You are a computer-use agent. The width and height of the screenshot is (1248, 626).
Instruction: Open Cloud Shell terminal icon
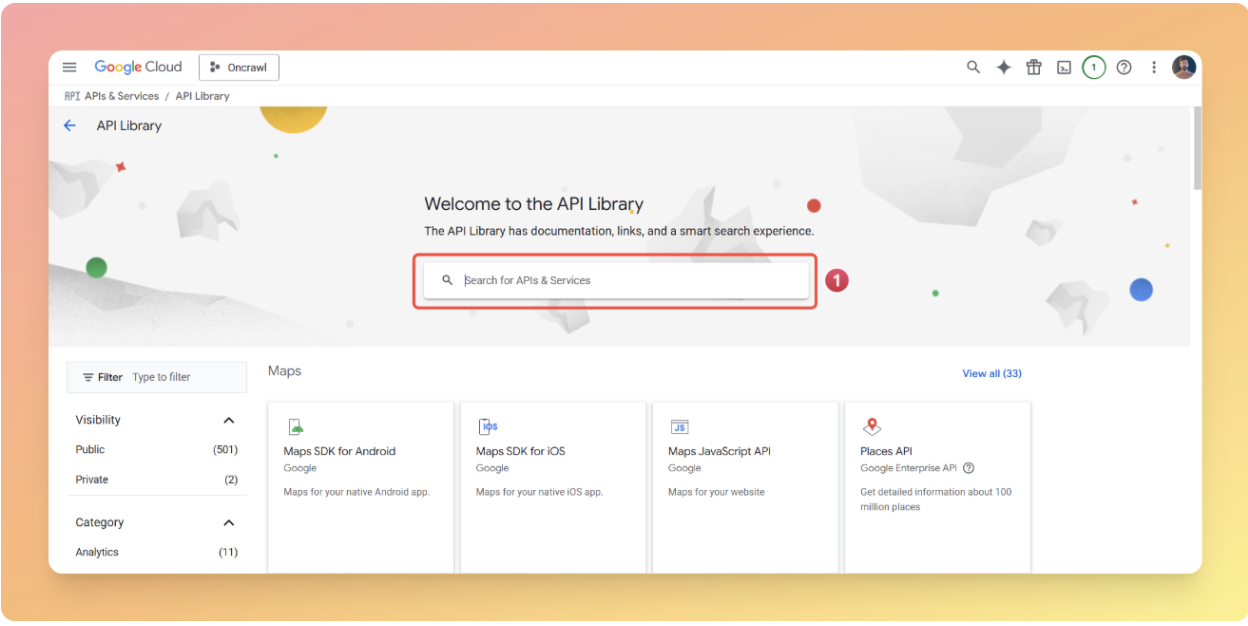(1063, 67)
